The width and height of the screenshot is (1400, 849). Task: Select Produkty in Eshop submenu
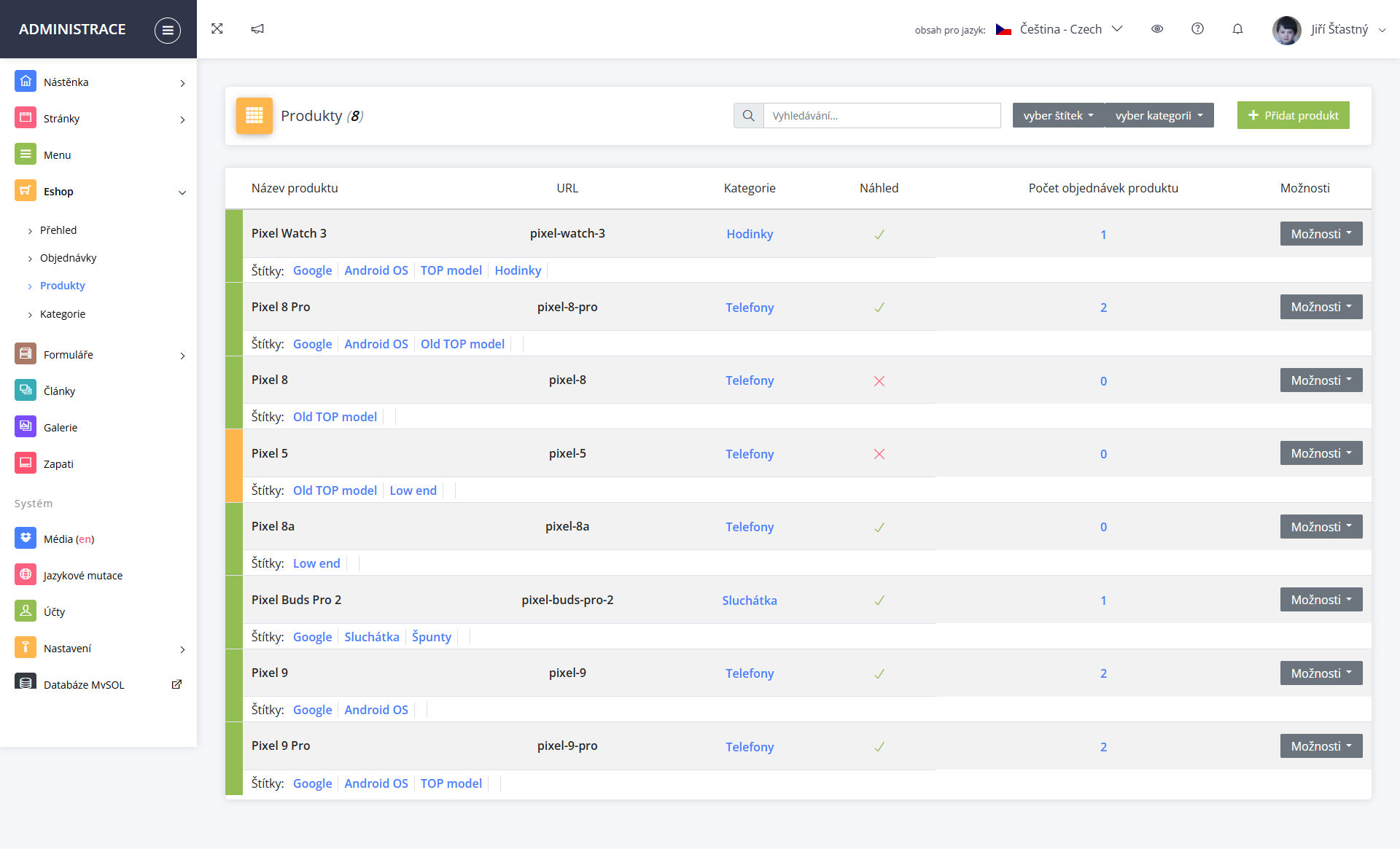63,285
